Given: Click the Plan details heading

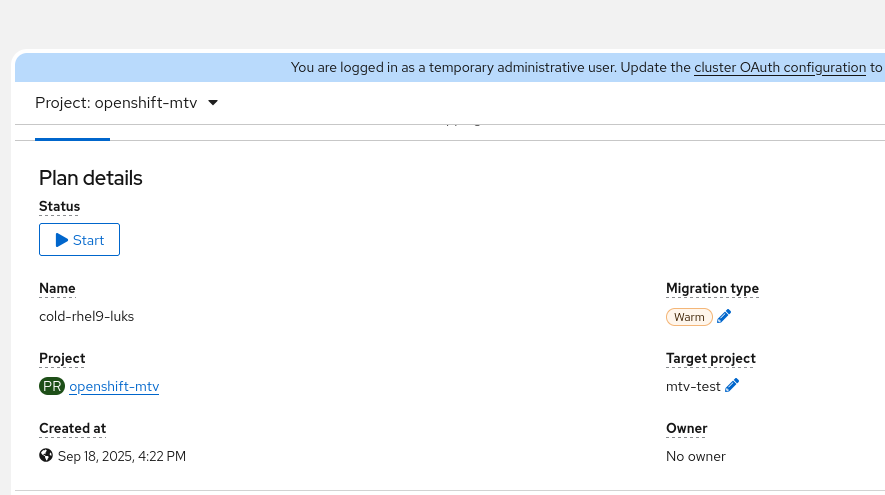Looking at the screenshot, I should [91, 178].
